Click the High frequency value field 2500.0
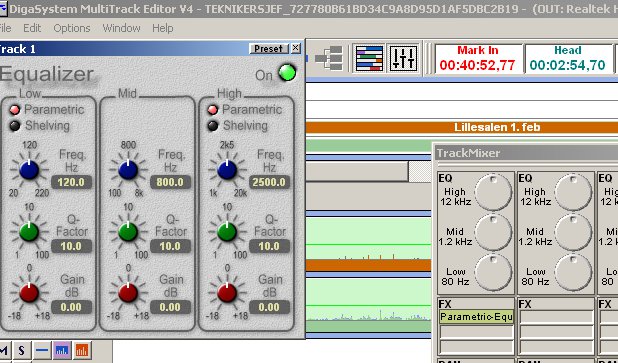 tap(269, 182)
